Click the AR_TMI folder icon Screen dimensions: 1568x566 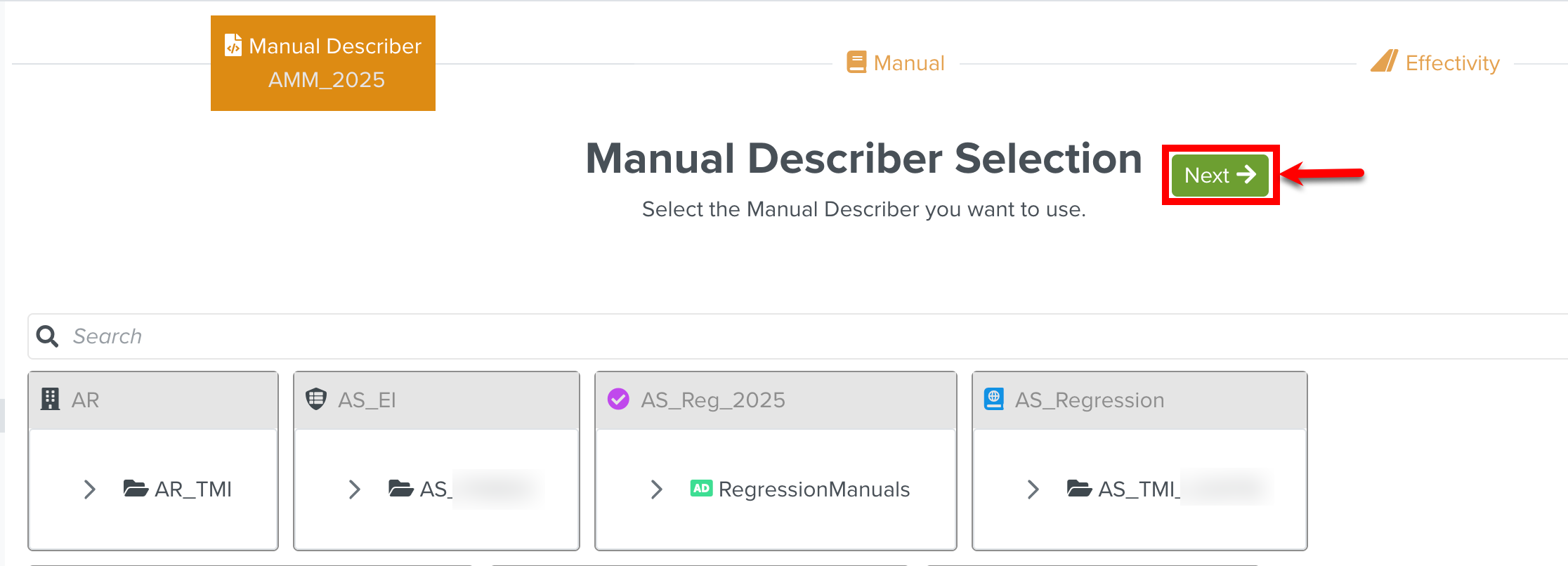[x=136, y=489]
